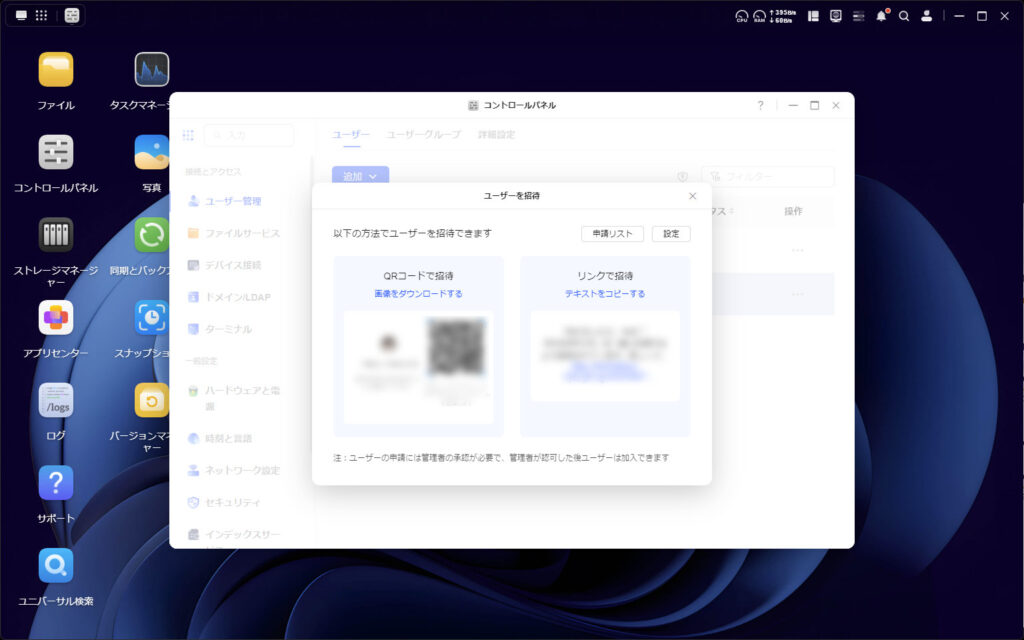The image size is (1024, 640).
Task: Switch to the ユーザーグループ tab
Action: (x=424, y=133)
